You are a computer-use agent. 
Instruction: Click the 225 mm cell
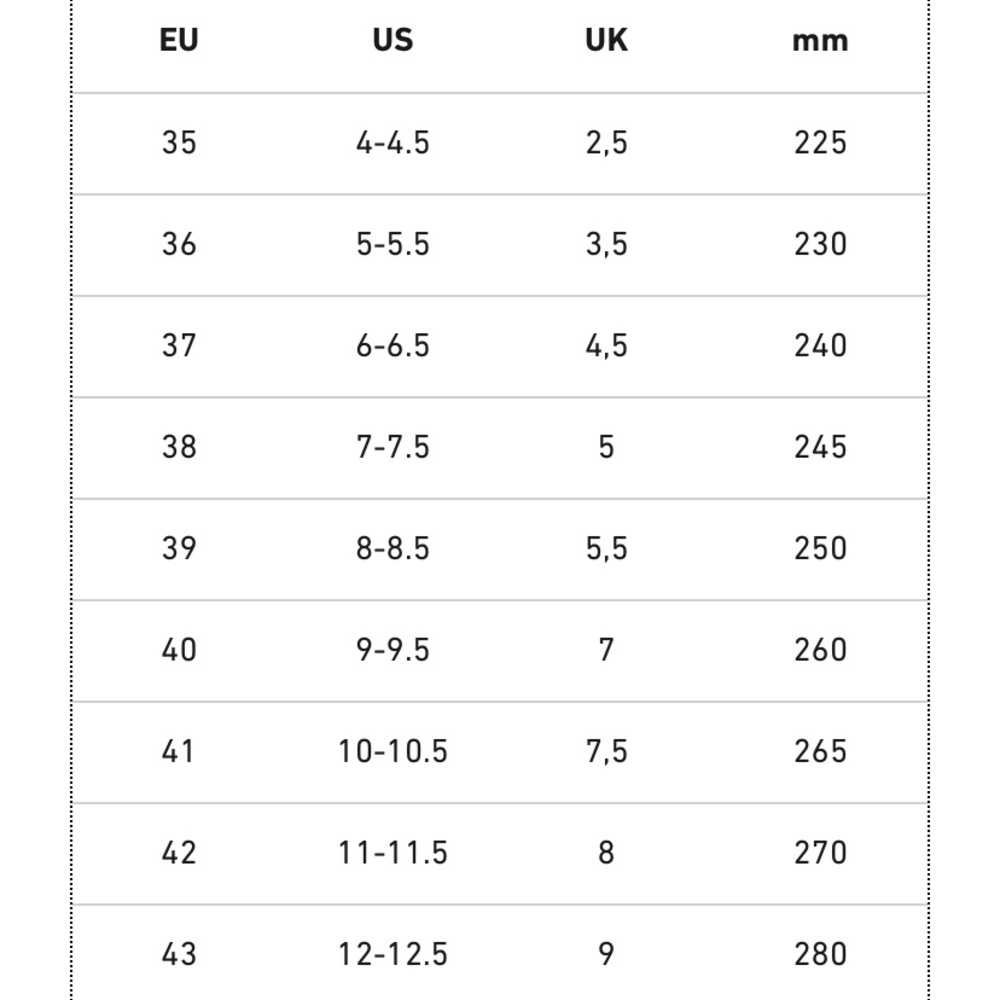tap(820, 142)
